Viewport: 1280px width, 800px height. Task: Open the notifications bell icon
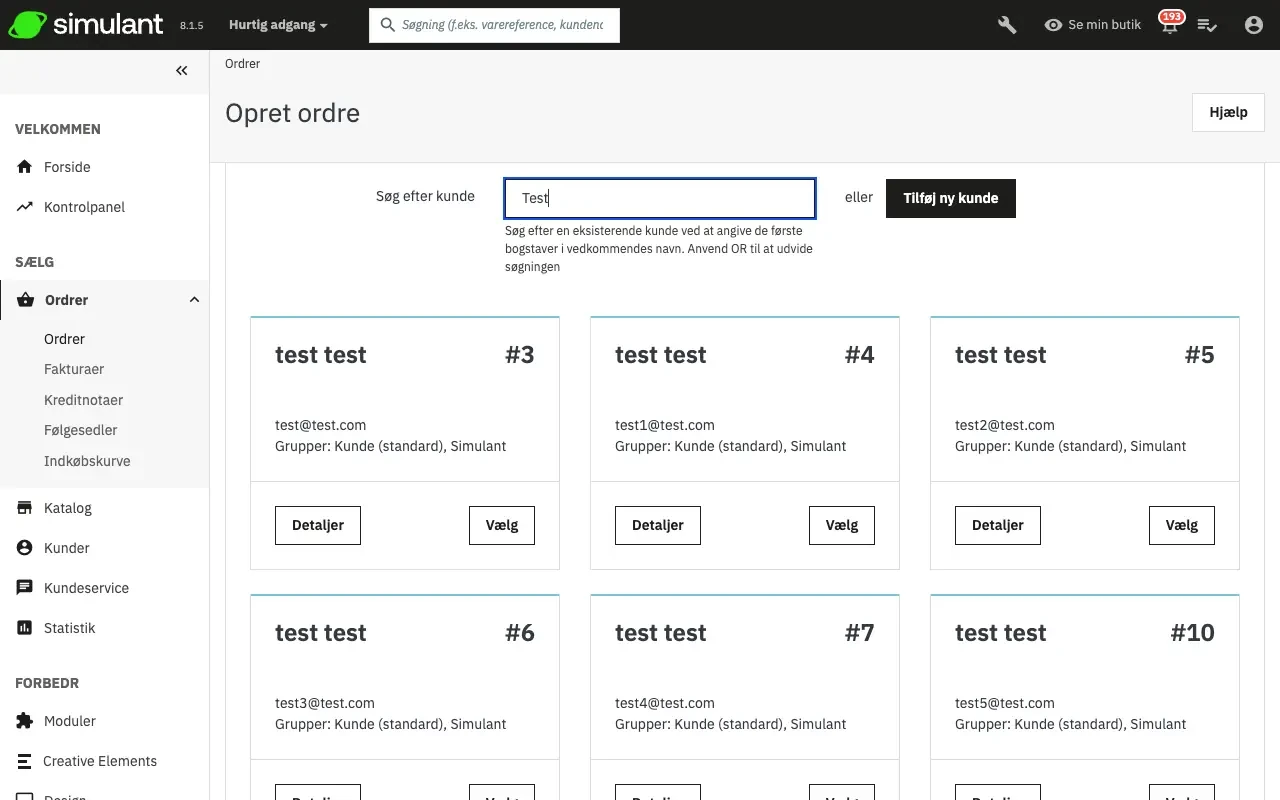point(1169,26)
